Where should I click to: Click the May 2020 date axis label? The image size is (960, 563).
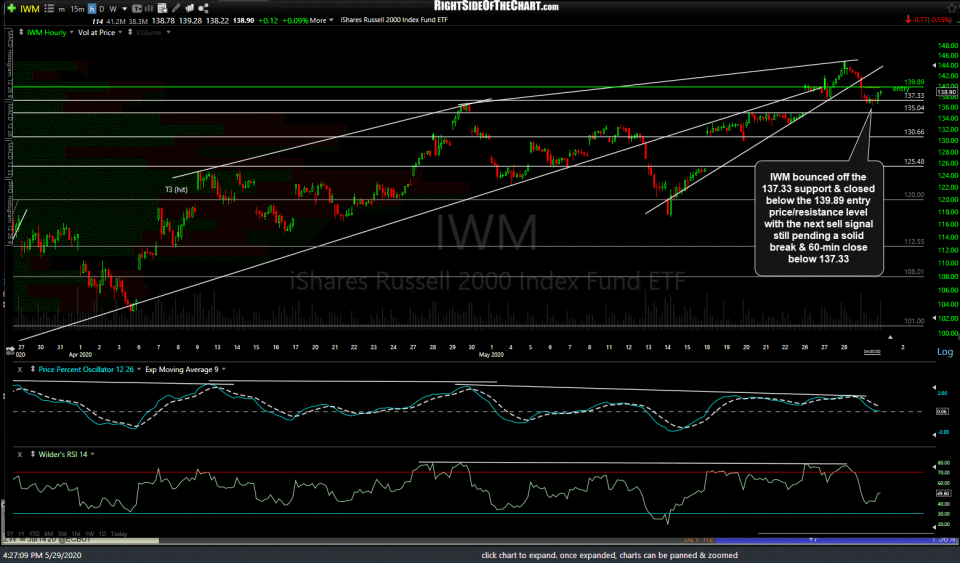491,355
